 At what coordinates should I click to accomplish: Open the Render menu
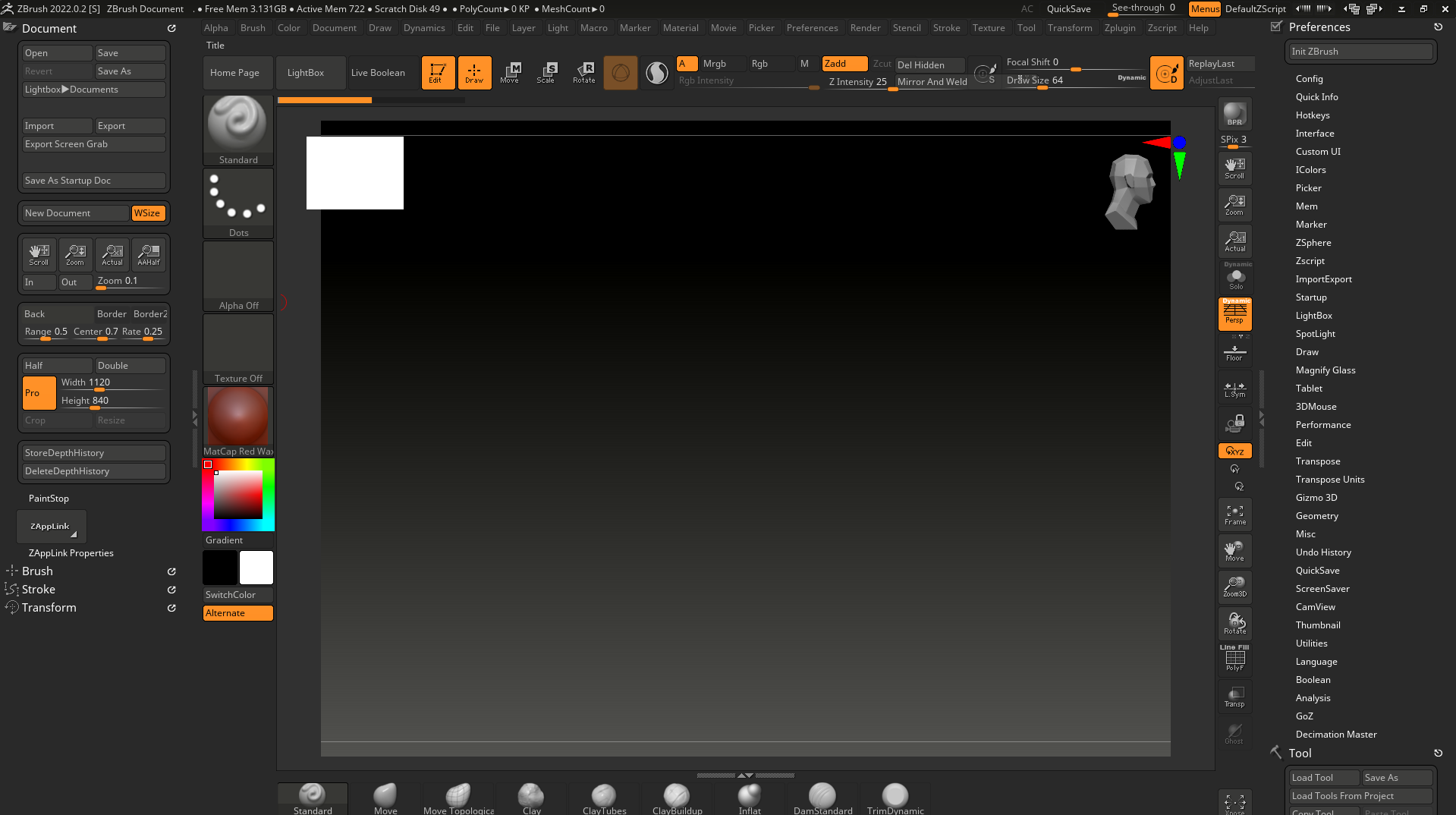(x=865, y=28)
